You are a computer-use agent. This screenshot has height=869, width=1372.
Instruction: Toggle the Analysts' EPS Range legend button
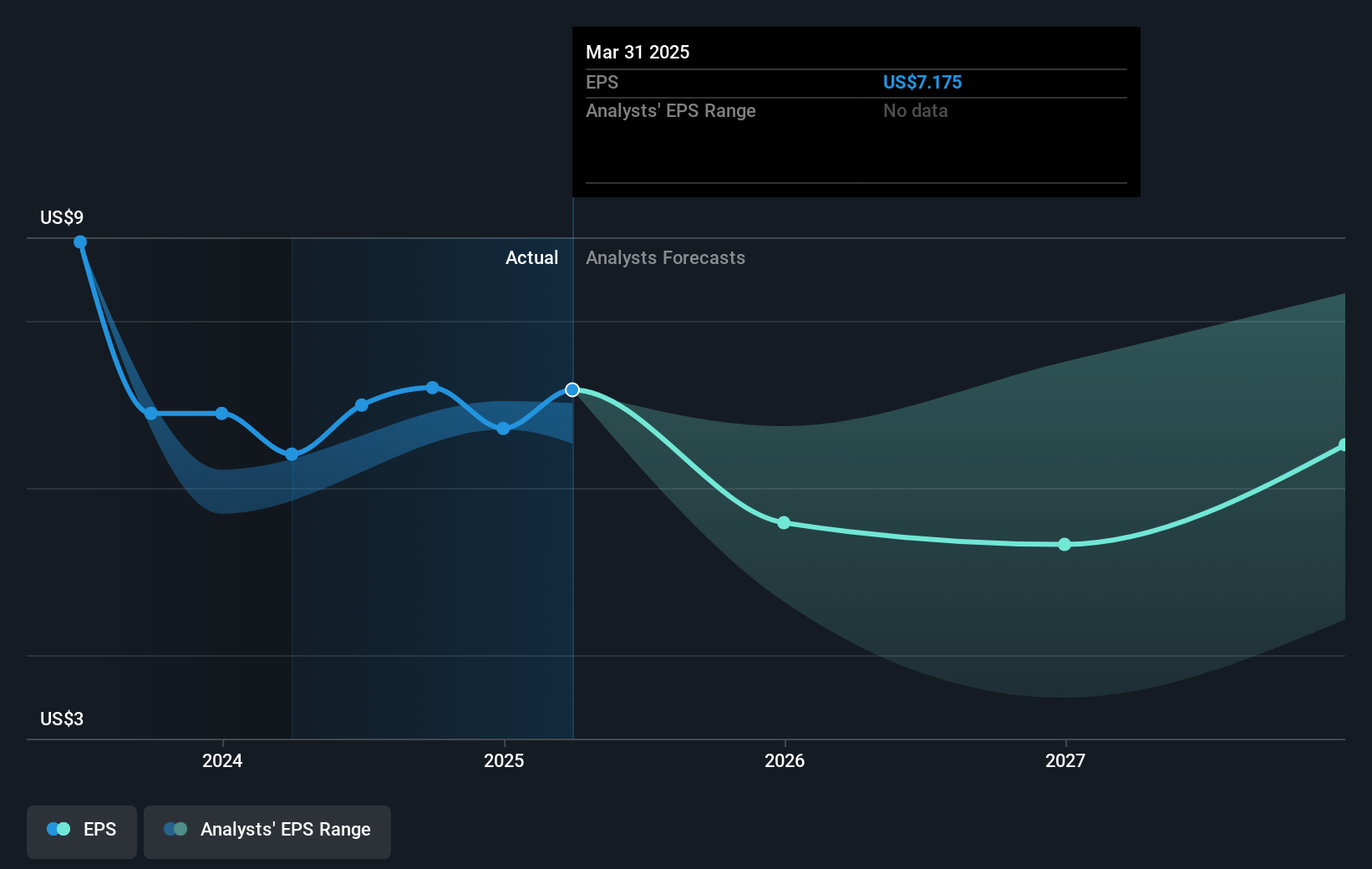point(267,831)
